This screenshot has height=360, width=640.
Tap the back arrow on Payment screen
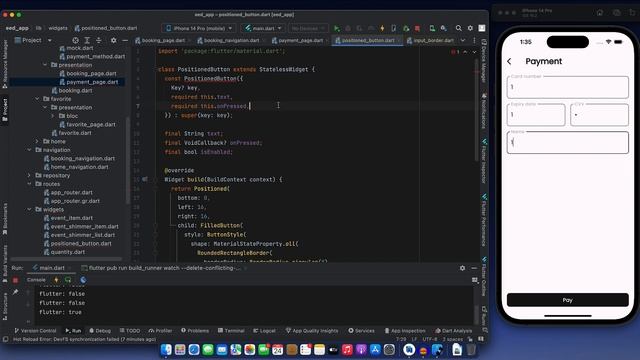(x=509, y=61)
